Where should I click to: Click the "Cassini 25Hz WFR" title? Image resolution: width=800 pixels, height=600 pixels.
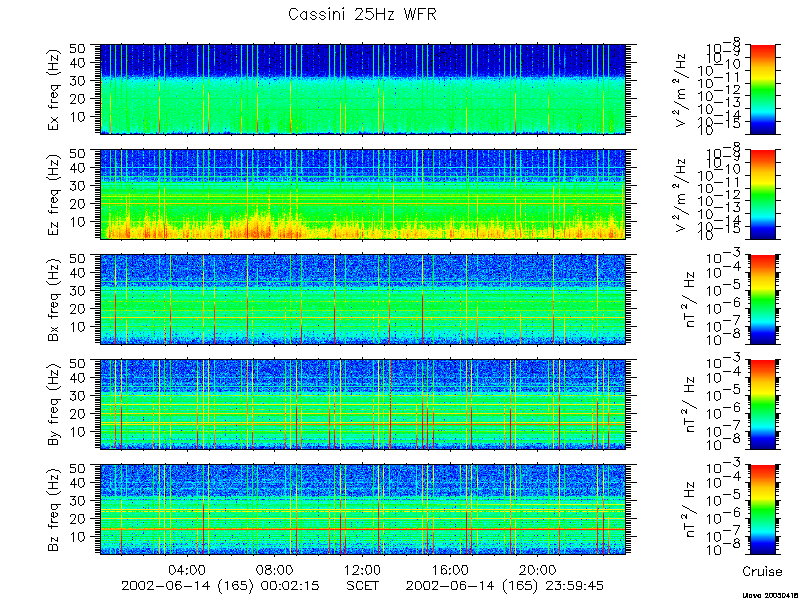362,14
